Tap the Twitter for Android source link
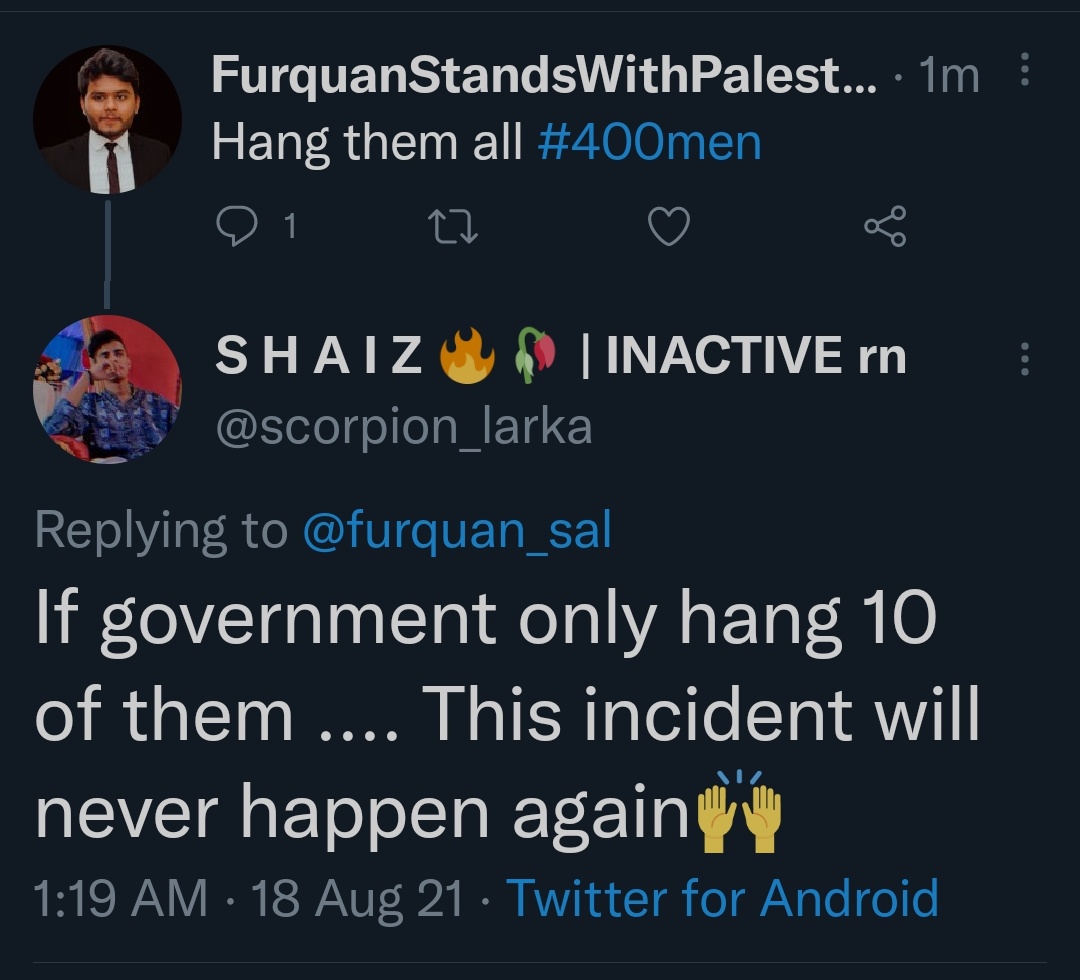Image resolution: width=1080 pixels, height=980 pixels. 723,898
